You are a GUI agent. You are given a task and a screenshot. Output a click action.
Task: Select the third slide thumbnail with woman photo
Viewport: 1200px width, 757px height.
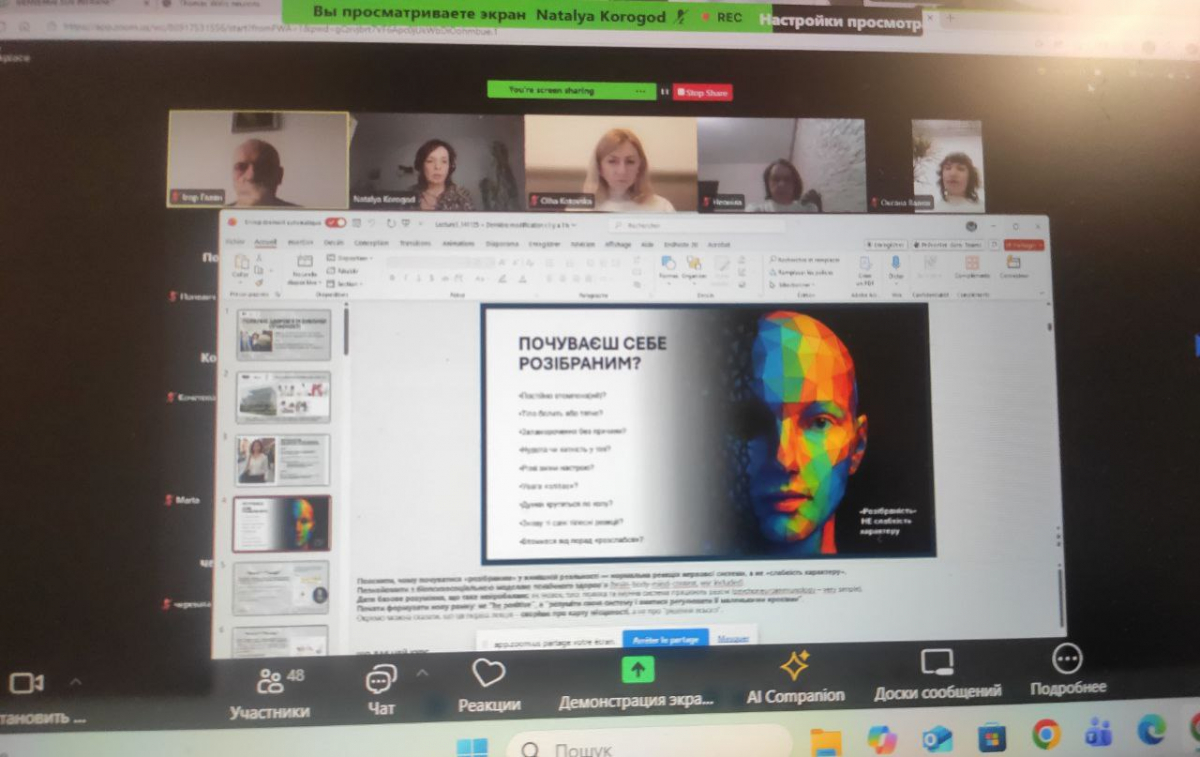point(282,460)
